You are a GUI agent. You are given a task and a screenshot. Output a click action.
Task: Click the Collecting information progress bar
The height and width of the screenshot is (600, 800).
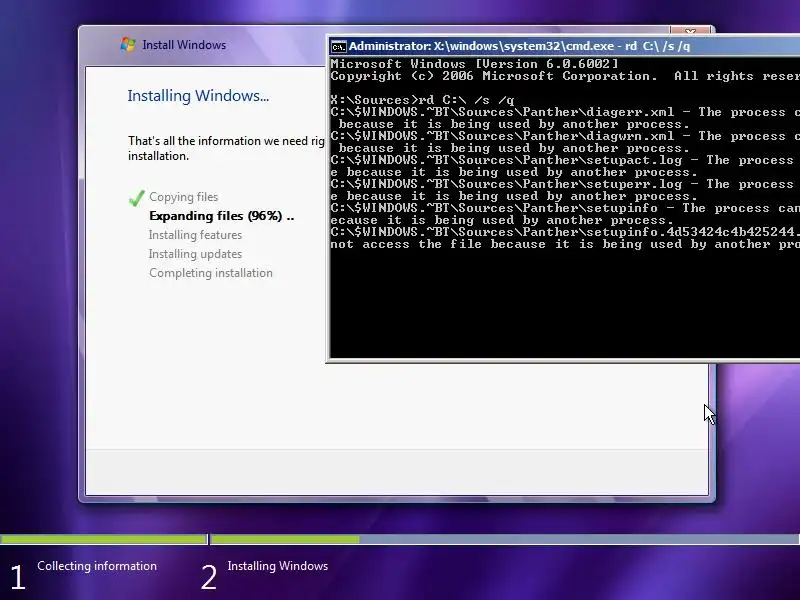(x=104, y=539)
